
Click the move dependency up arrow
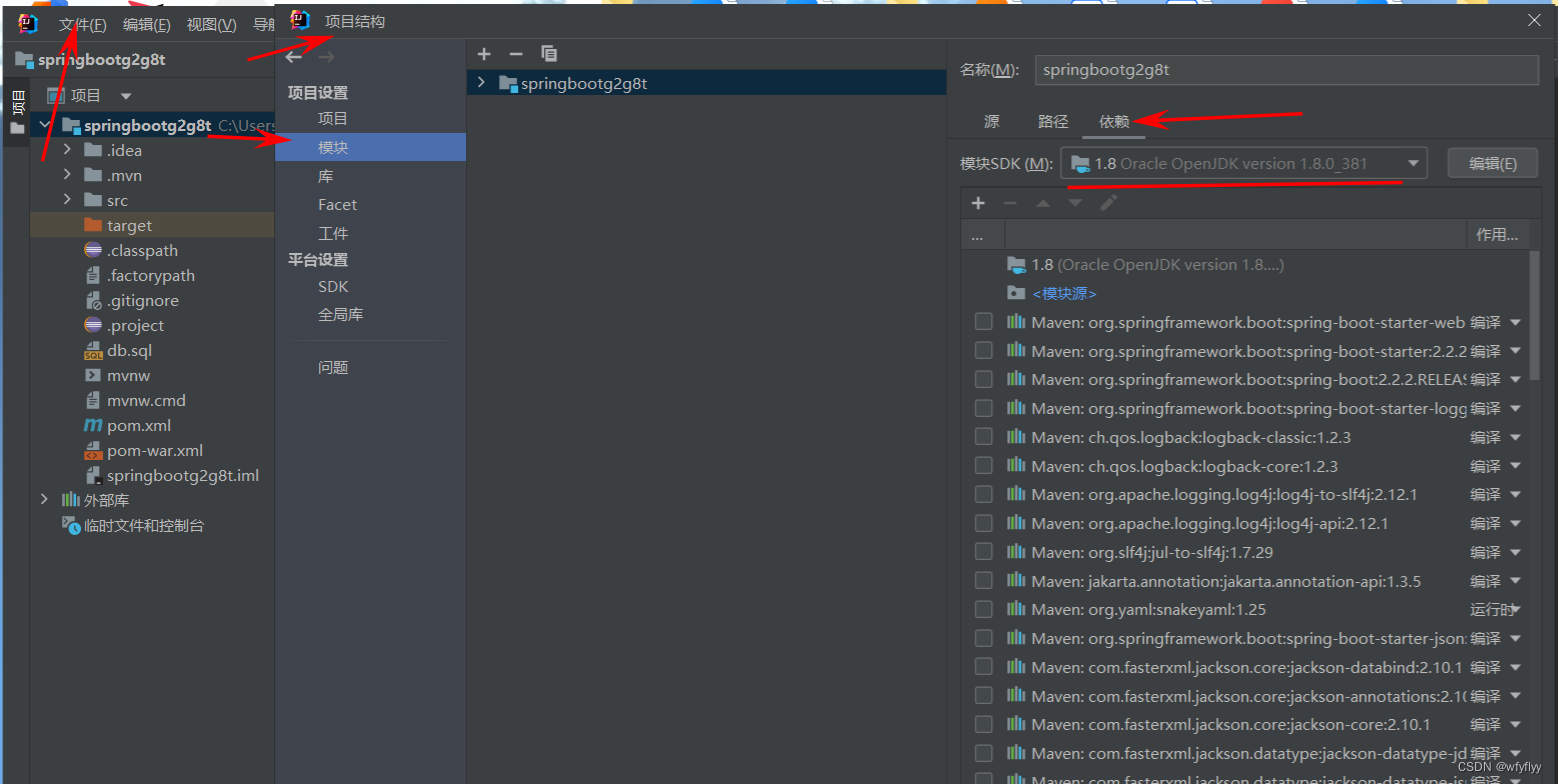[x=1043, y=203]
